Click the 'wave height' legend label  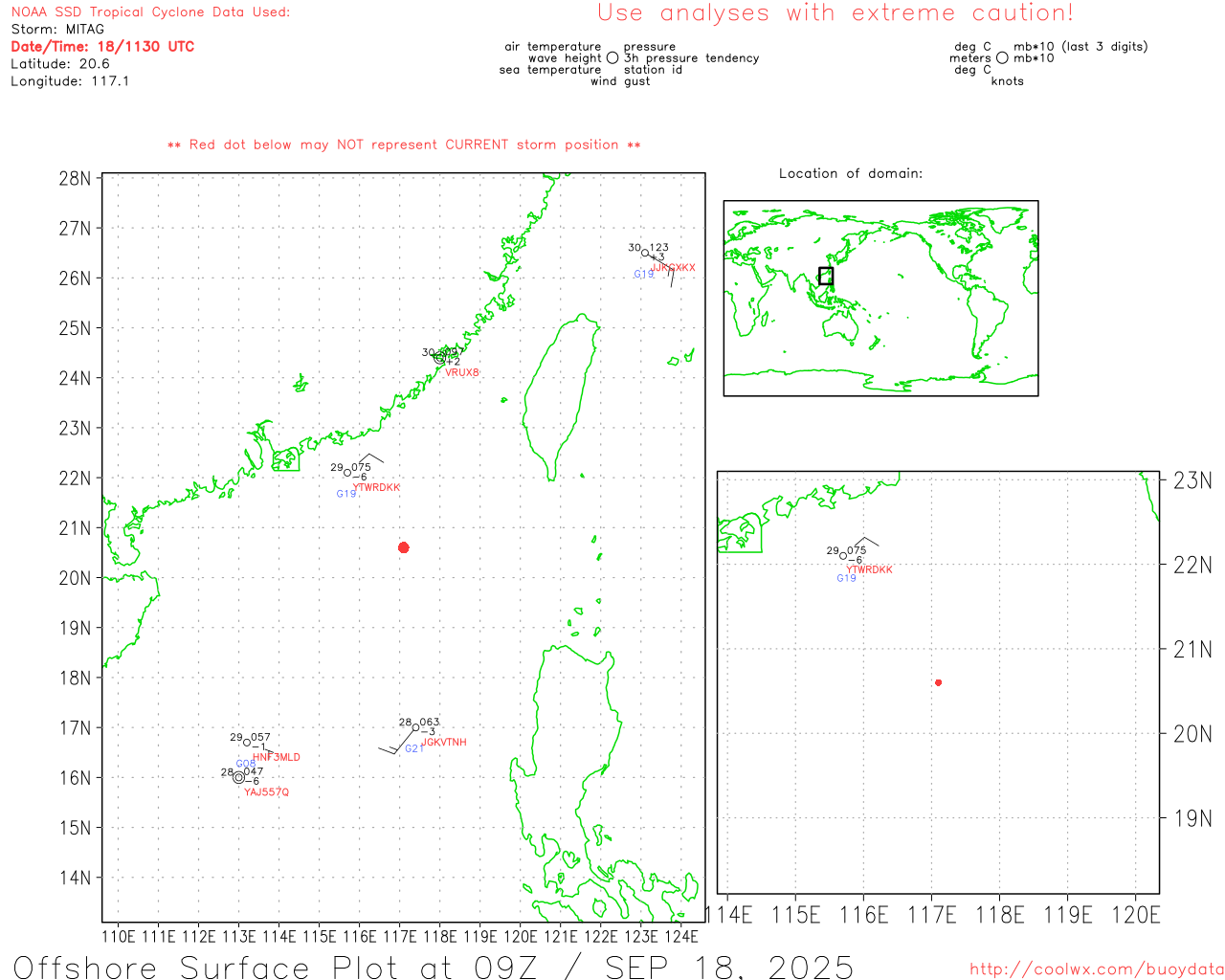coord(565,58)
